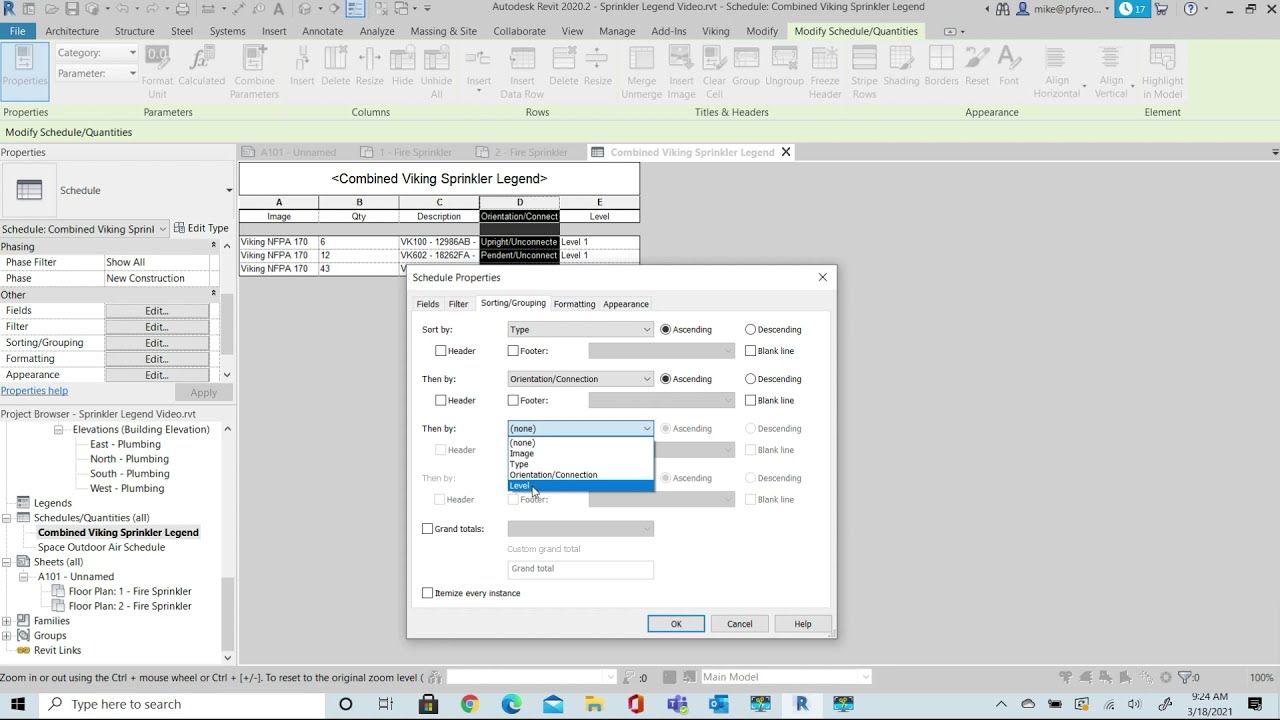
Task: Click the Highlight in Model ribbon icon
Action: click(1162, 59)
